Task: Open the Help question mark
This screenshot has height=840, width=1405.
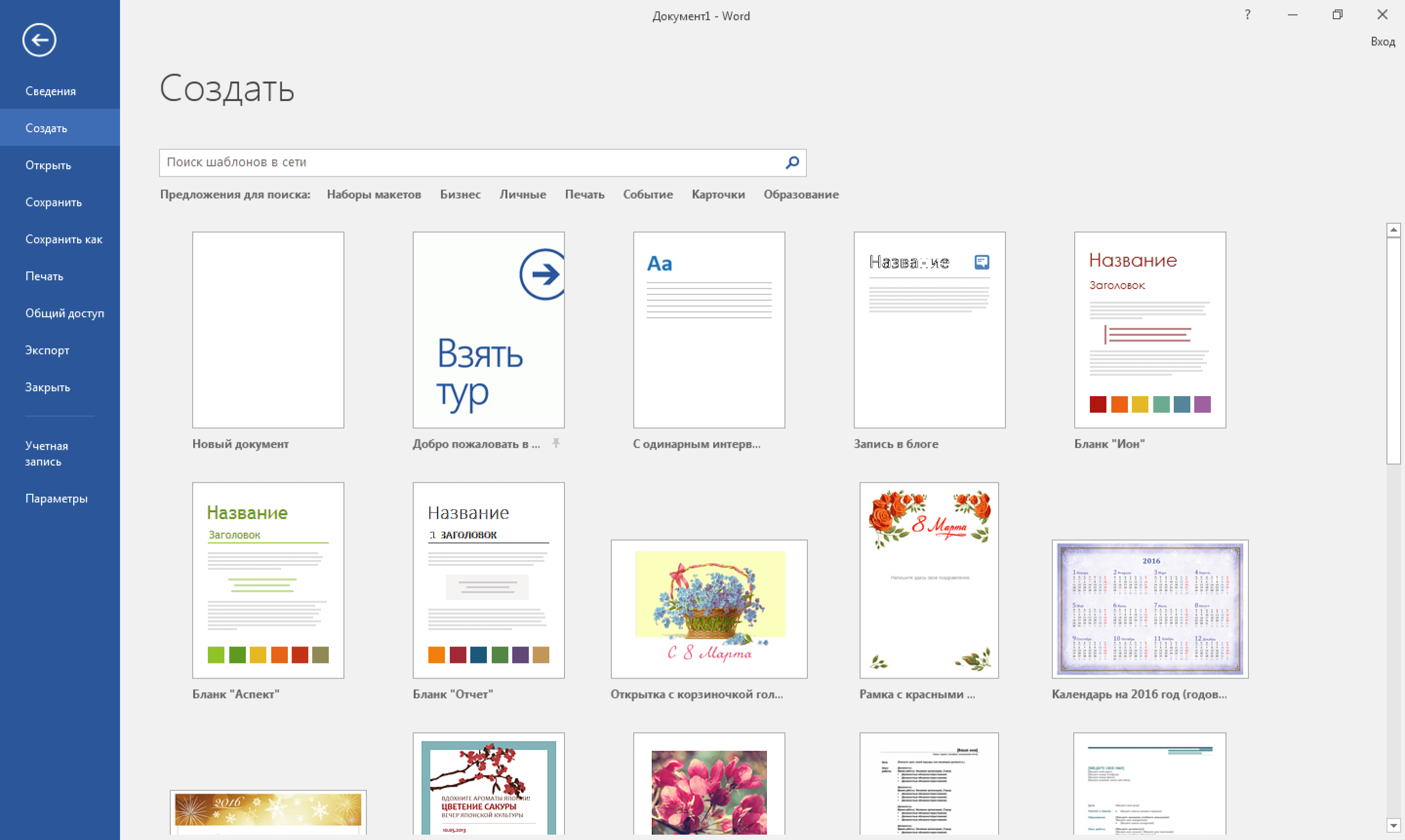Action: [x=1247, y=15]
